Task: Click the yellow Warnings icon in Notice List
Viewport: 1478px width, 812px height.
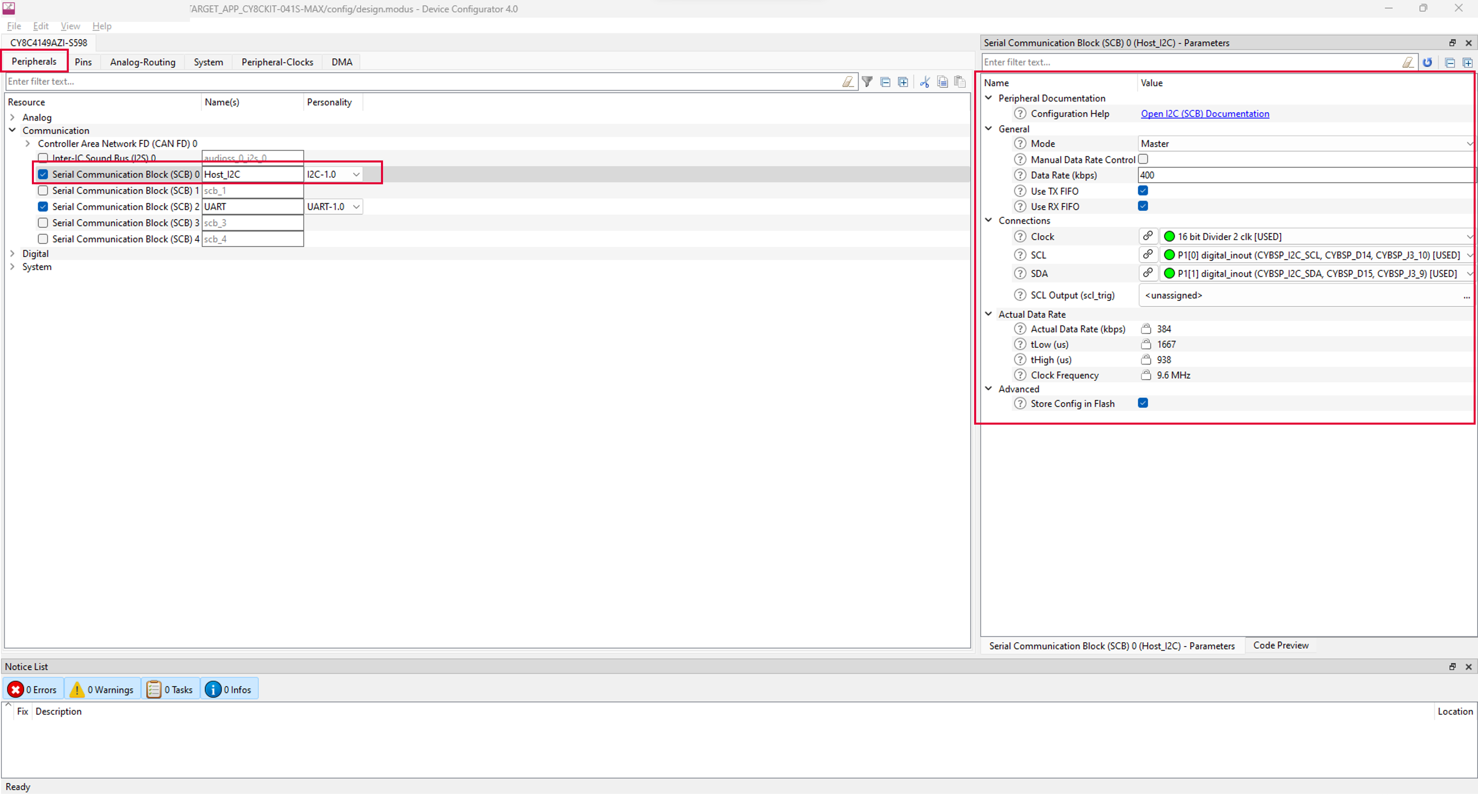Action: click(76, 689)
